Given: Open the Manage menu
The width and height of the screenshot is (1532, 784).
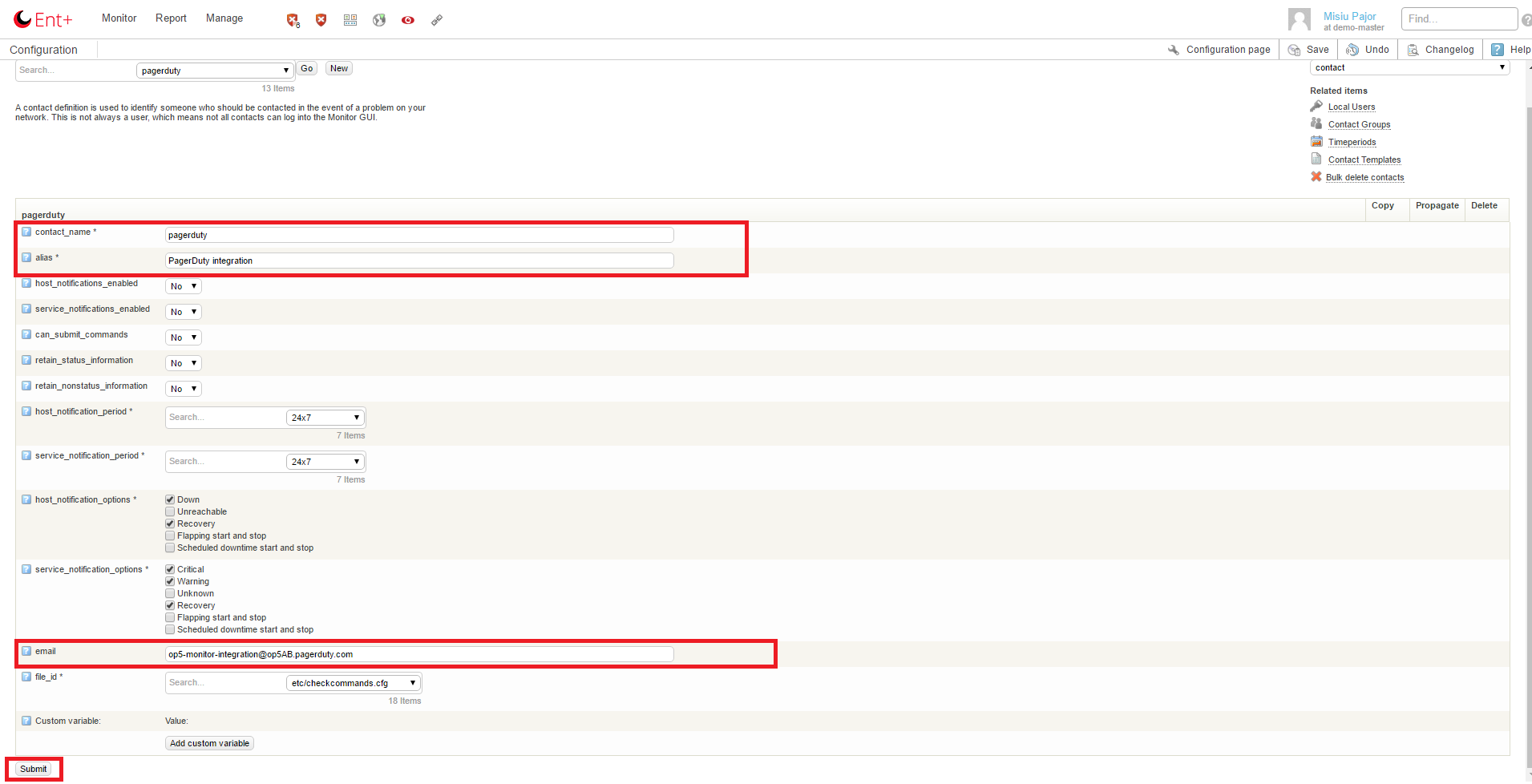Looking at the screenshot, I should 224,18.
